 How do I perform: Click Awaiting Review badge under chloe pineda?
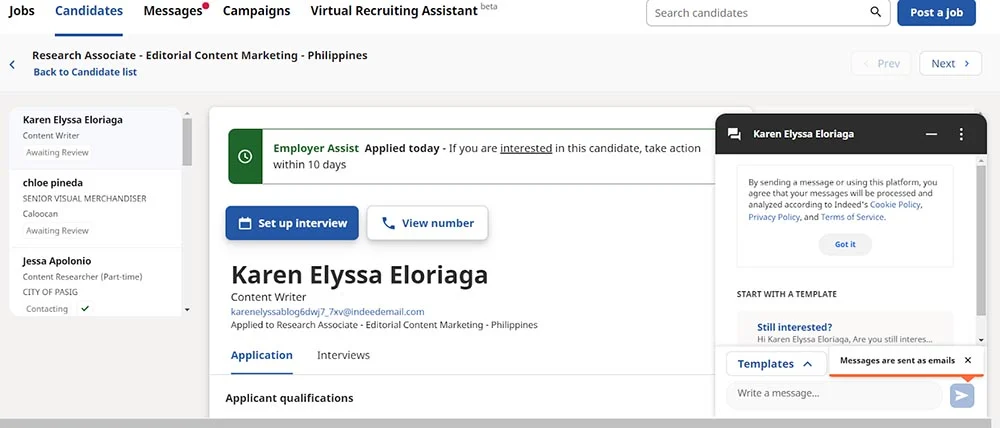click(57, 231)
